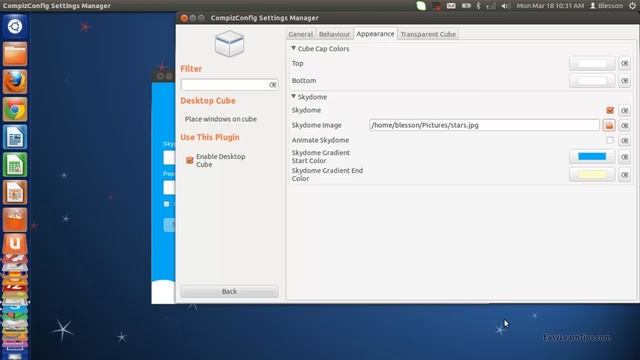640x360 pixels.
Task: Click into the Skydome Image path field
Action: point(484,125)
